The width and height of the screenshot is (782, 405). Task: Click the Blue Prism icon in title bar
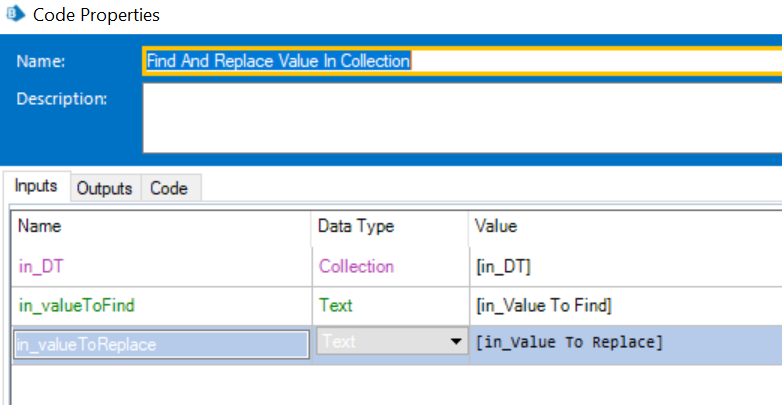(15, 15)
